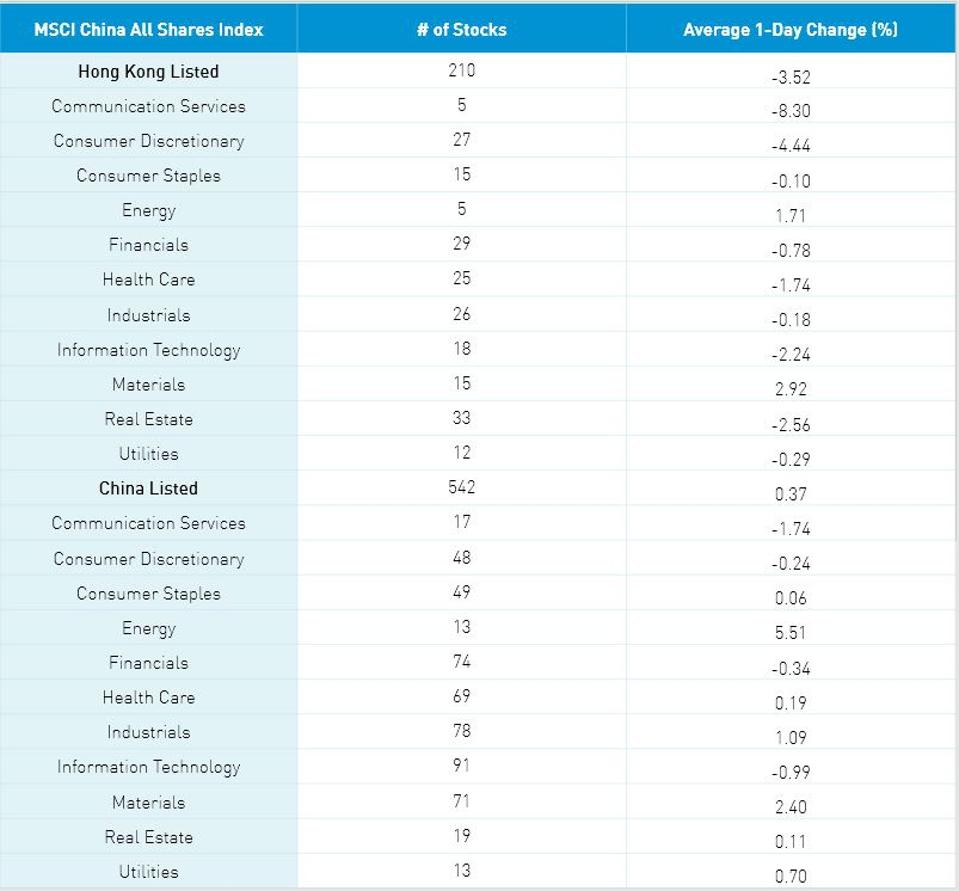The image size is (959, 891).
Task: Select the 33 stocks count cell
Action: tap(461, 418)
